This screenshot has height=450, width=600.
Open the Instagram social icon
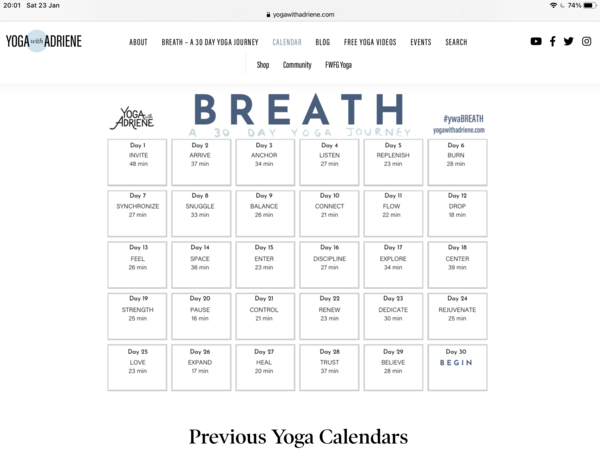[586, 42]
